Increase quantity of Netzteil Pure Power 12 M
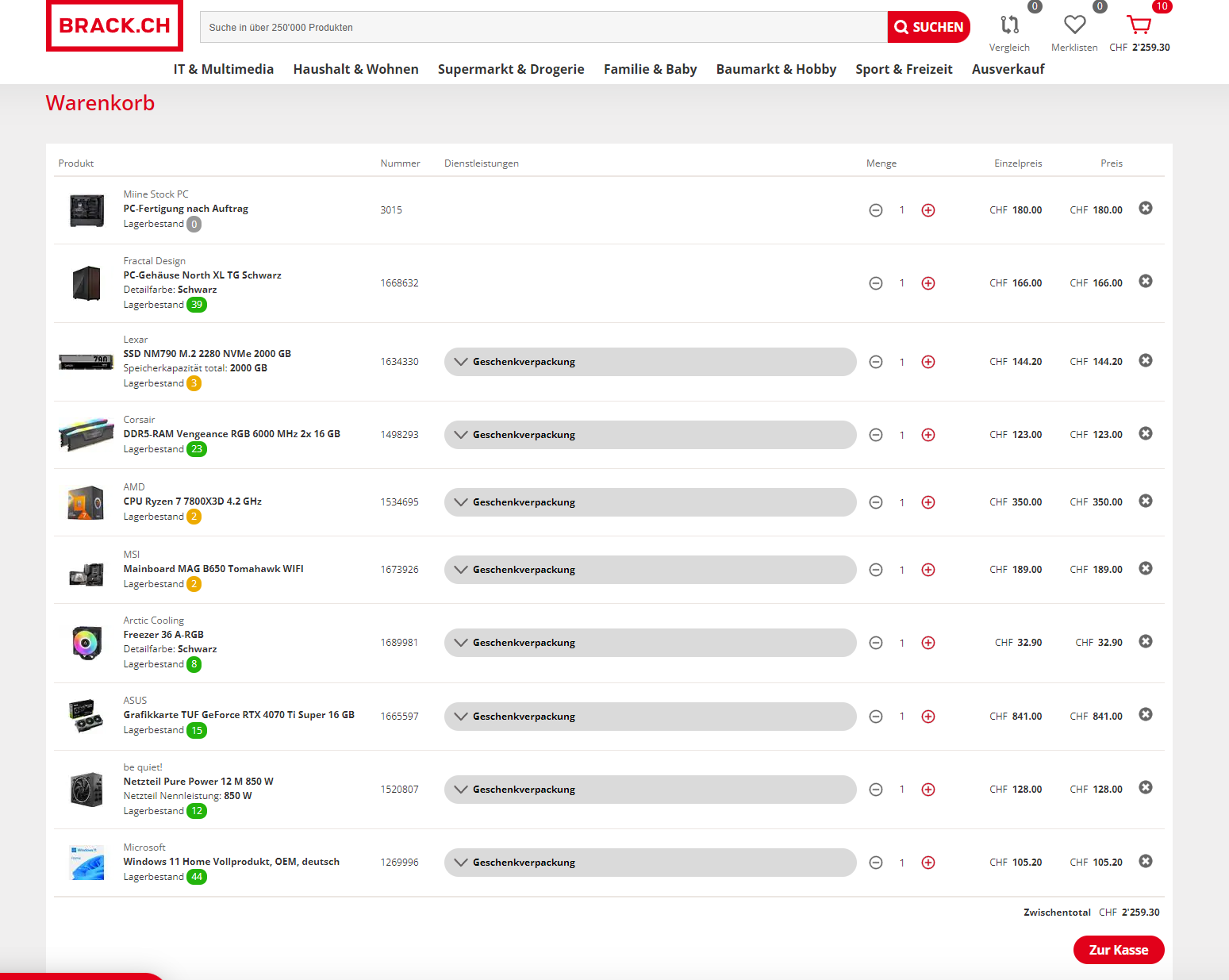The width and height of the screenshot is (1229, 980). (x=928, y=790)
